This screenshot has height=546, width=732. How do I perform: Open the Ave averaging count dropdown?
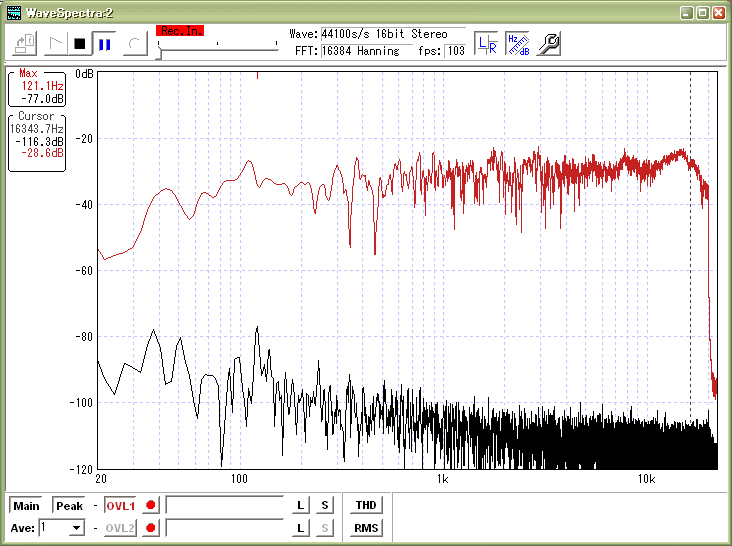(x=76, y=528)
